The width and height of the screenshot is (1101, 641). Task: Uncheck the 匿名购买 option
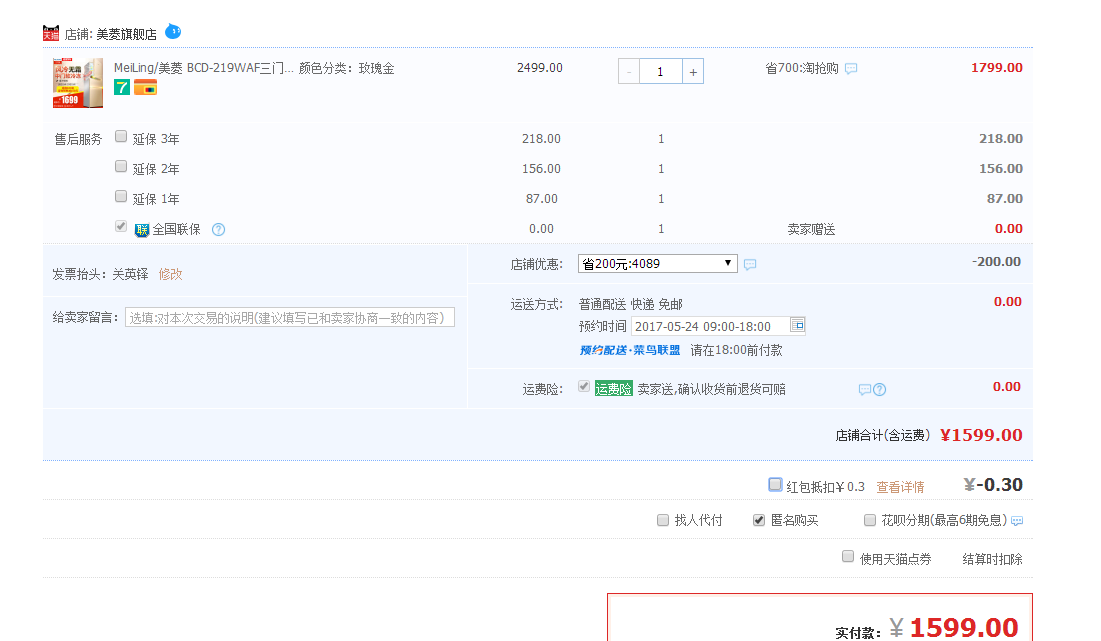tap(759, 520)
